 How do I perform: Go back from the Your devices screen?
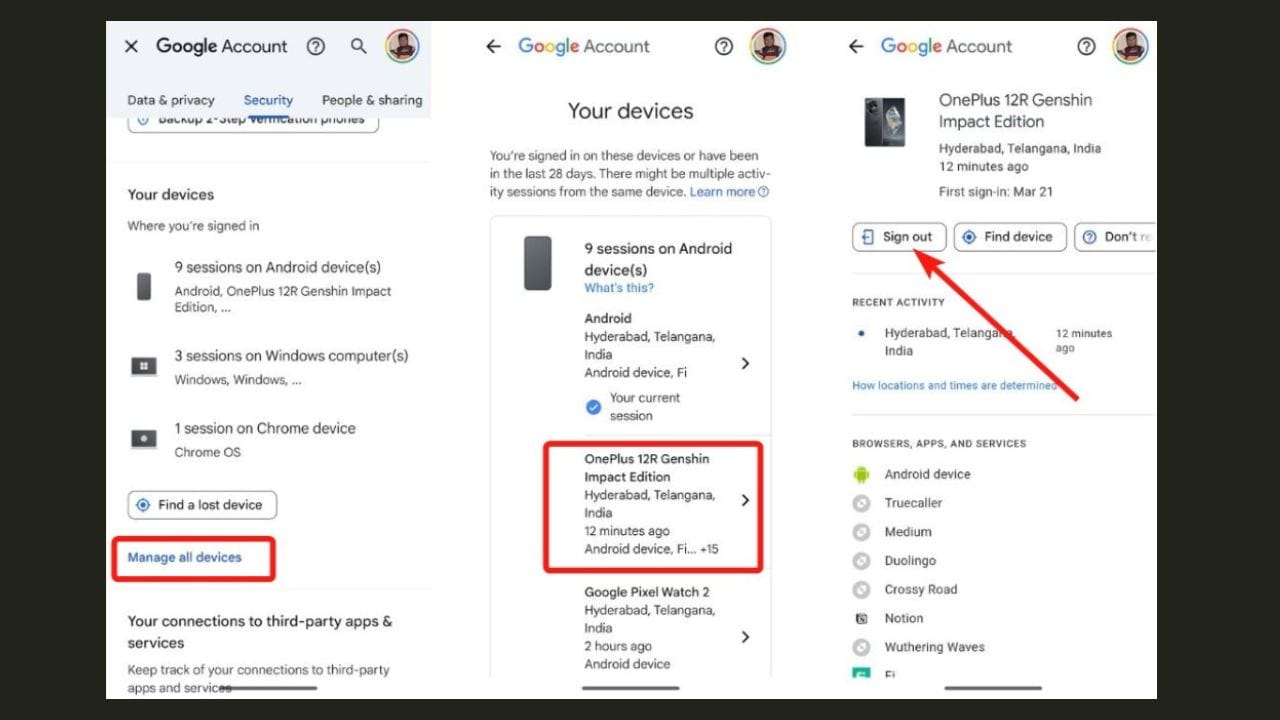[x=493, y=46]
